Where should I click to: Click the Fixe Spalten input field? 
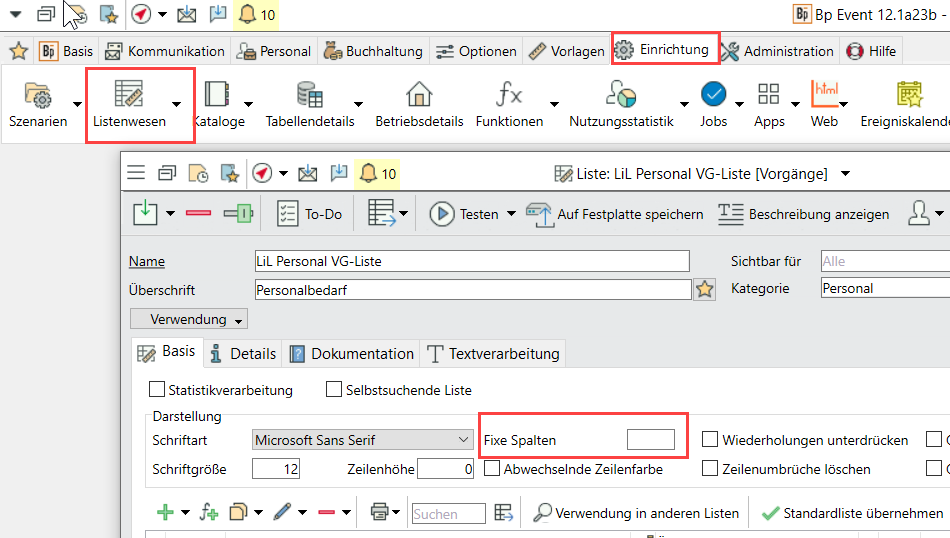click(650, 440)
